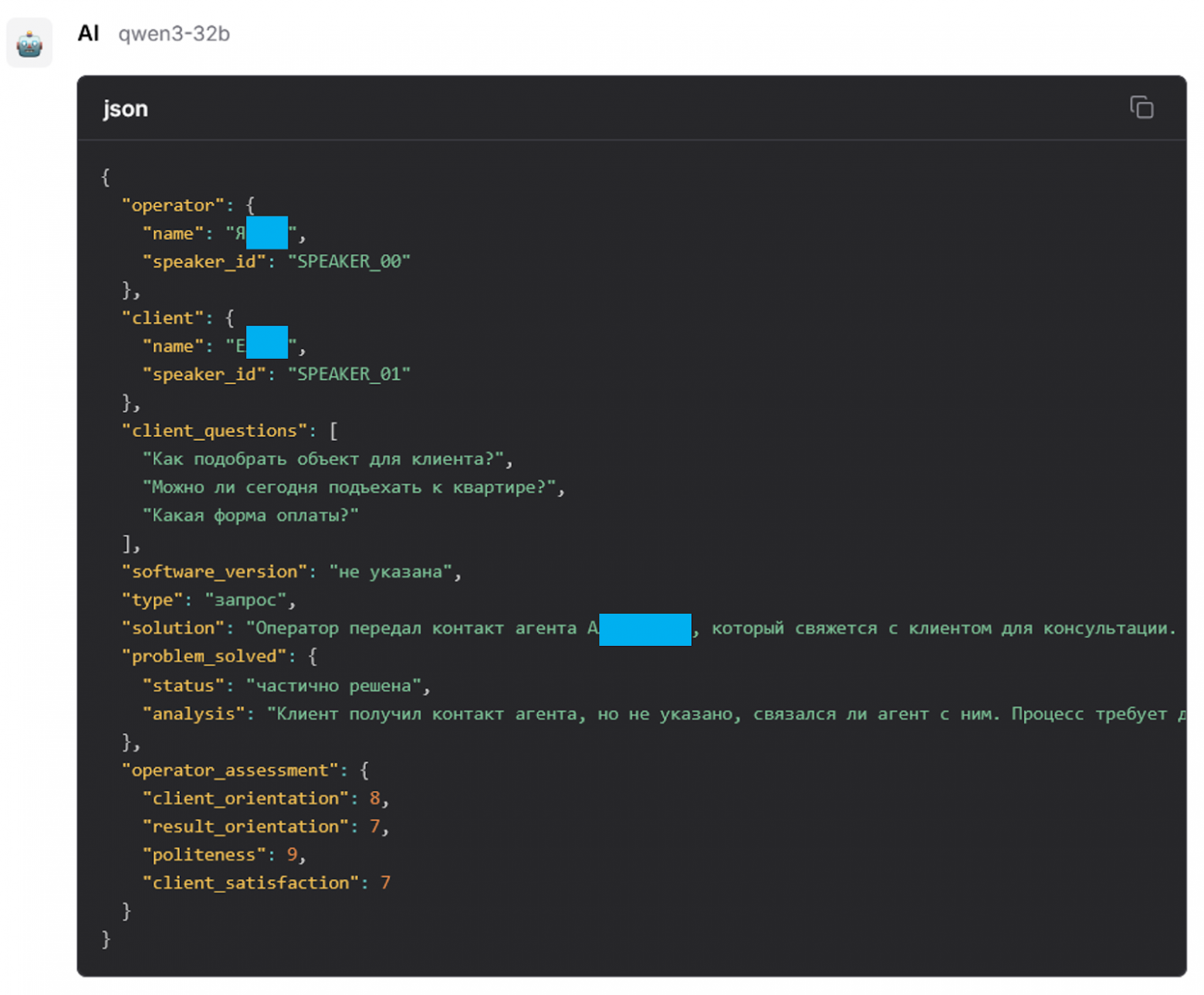Image resolution: width=1204 pixels, height=995 pixels.
Task: Select the client_orientation value 8
Action: pos(374,798)
